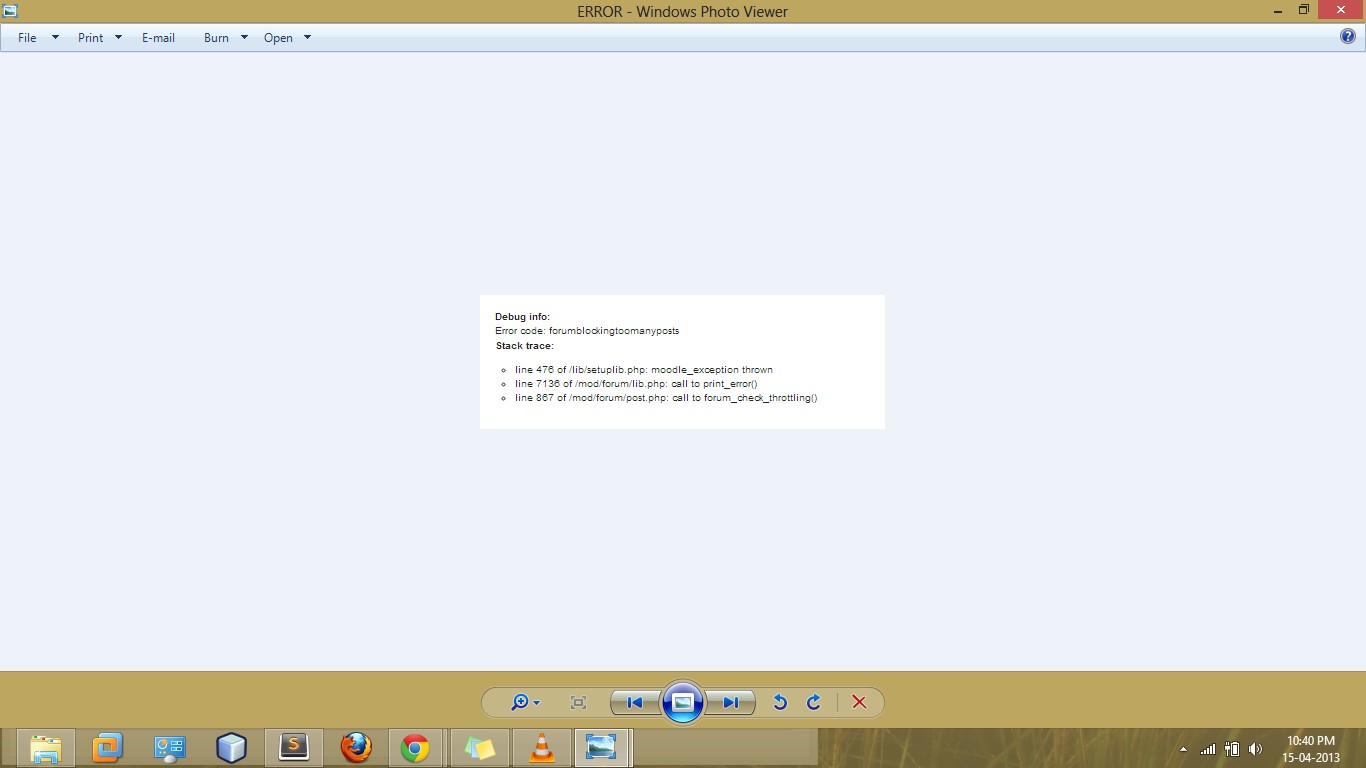
Task: Expand the Open menu
Action: (x=287, y=38)
